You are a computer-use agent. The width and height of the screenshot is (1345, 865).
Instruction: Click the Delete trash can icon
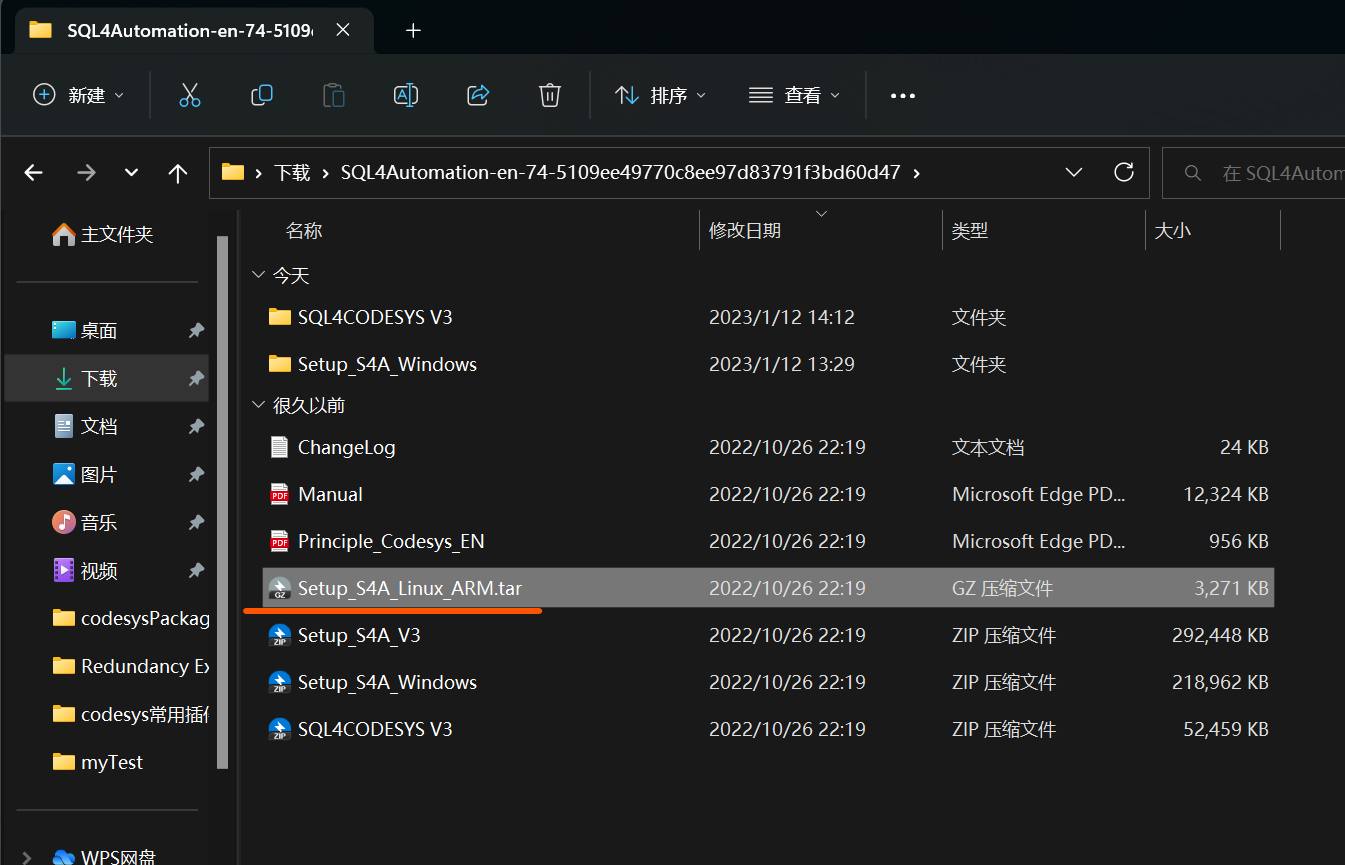click(549, 95)
